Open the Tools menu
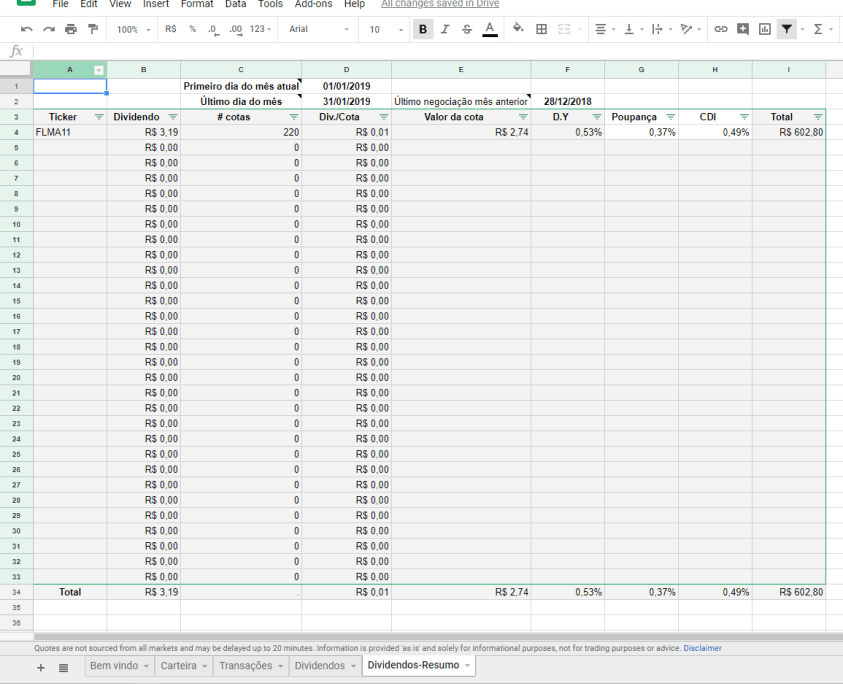The height and width of the screenshot is (684, 843). click(x=270, y=4)
